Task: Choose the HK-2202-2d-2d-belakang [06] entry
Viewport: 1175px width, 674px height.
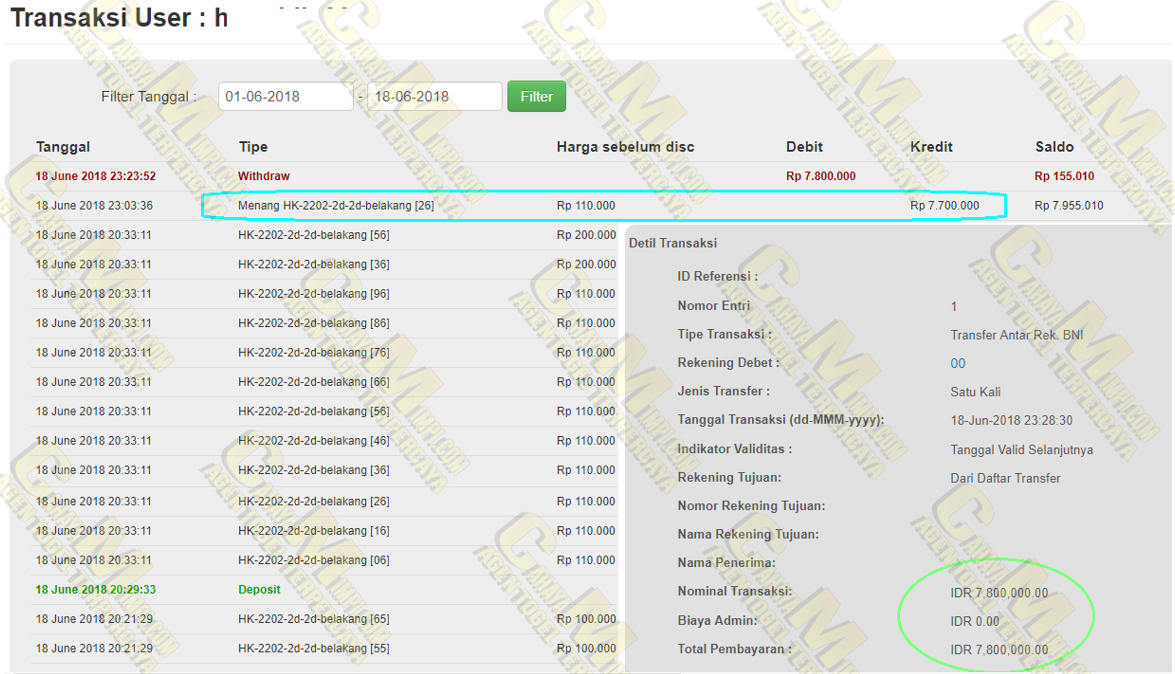Action: [x=314, y=560]
